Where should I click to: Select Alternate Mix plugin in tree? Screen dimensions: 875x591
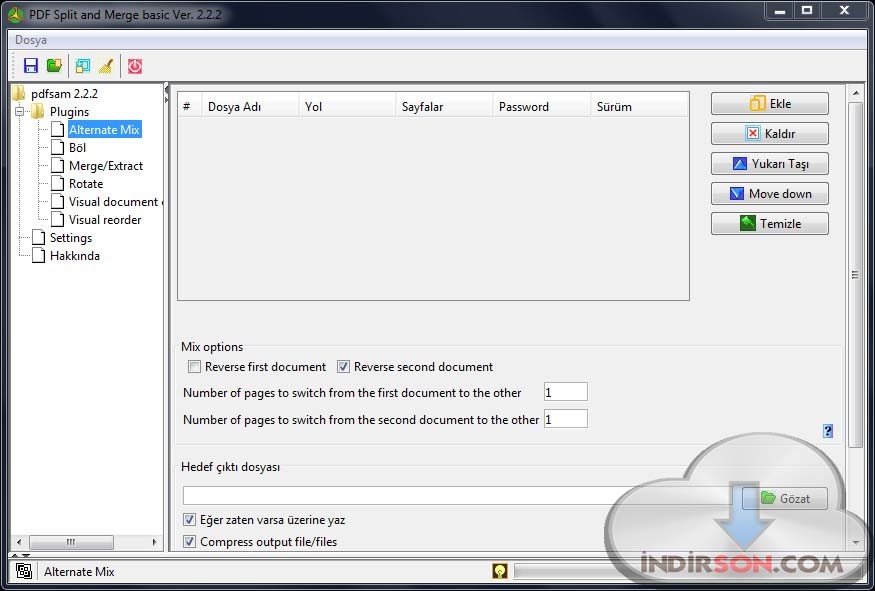pos(104,129)
